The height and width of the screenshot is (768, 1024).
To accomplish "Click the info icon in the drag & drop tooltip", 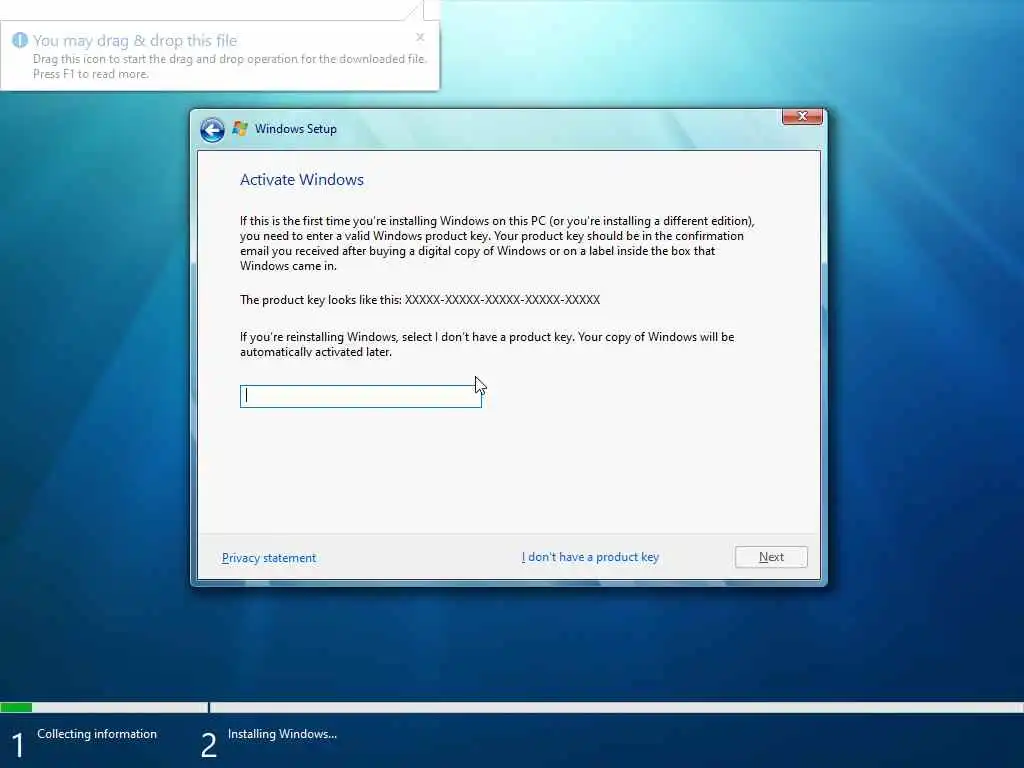I will point(20,40).
